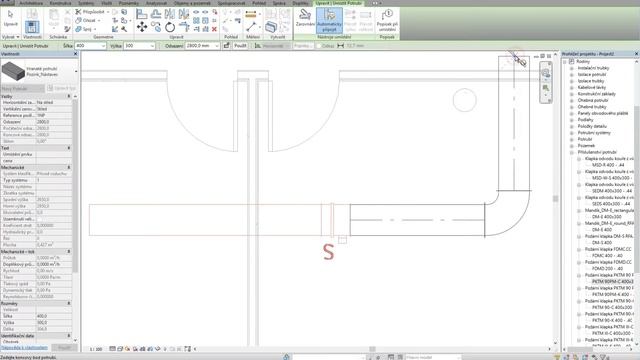
Task: Click Požární klapka FDMD CC tree item
Action: [608, 262]
